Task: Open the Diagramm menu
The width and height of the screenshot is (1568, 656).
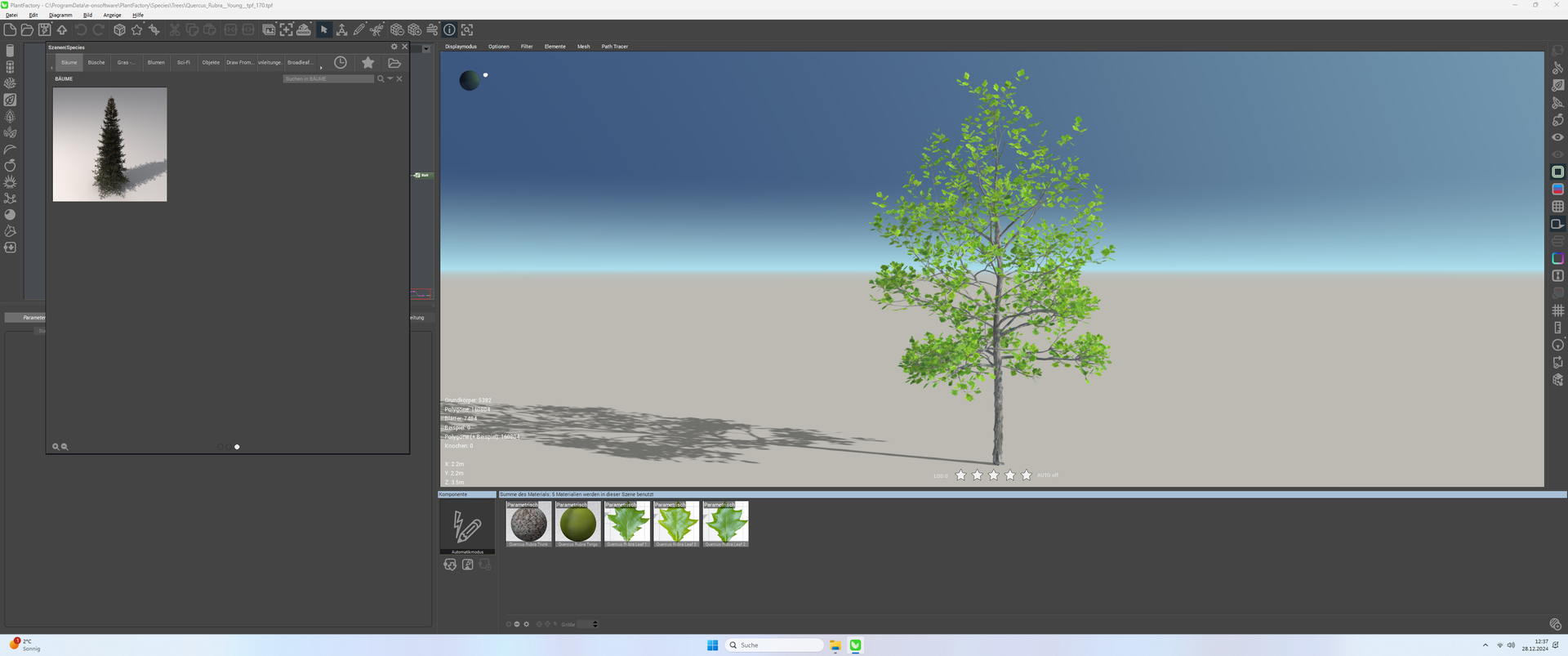Action: pos(60,15)
